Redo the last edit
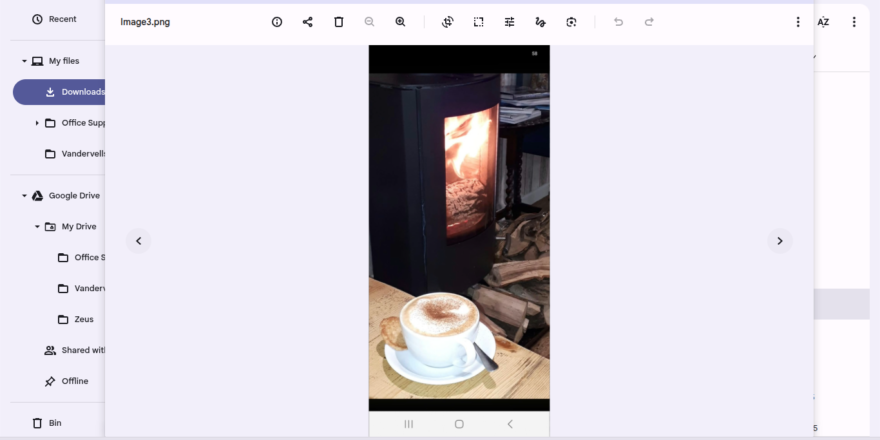The width and height of the screenshot is (880, 440). [x=649, y=22]
